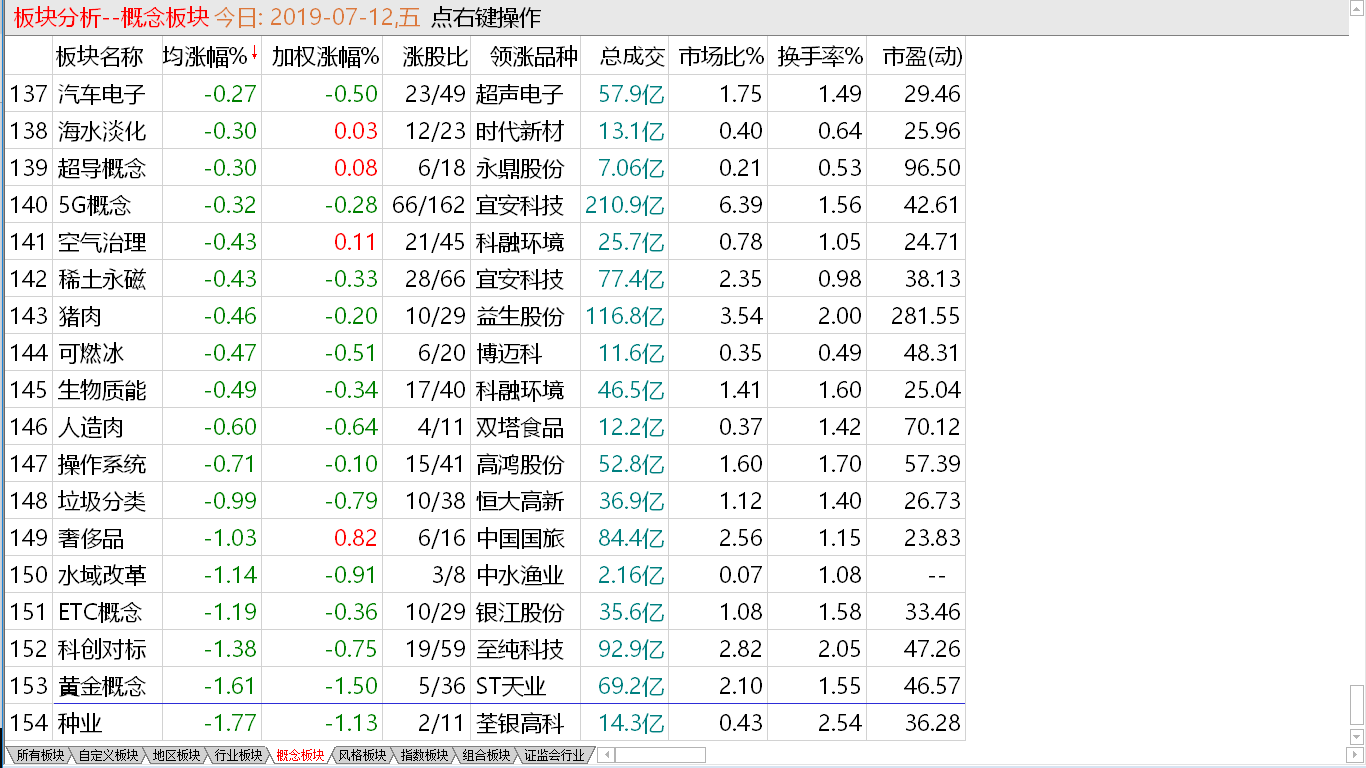Click leading stock 博迈科
The height and width of the screenshot is (768, 1366).
(x=509, y=353)
